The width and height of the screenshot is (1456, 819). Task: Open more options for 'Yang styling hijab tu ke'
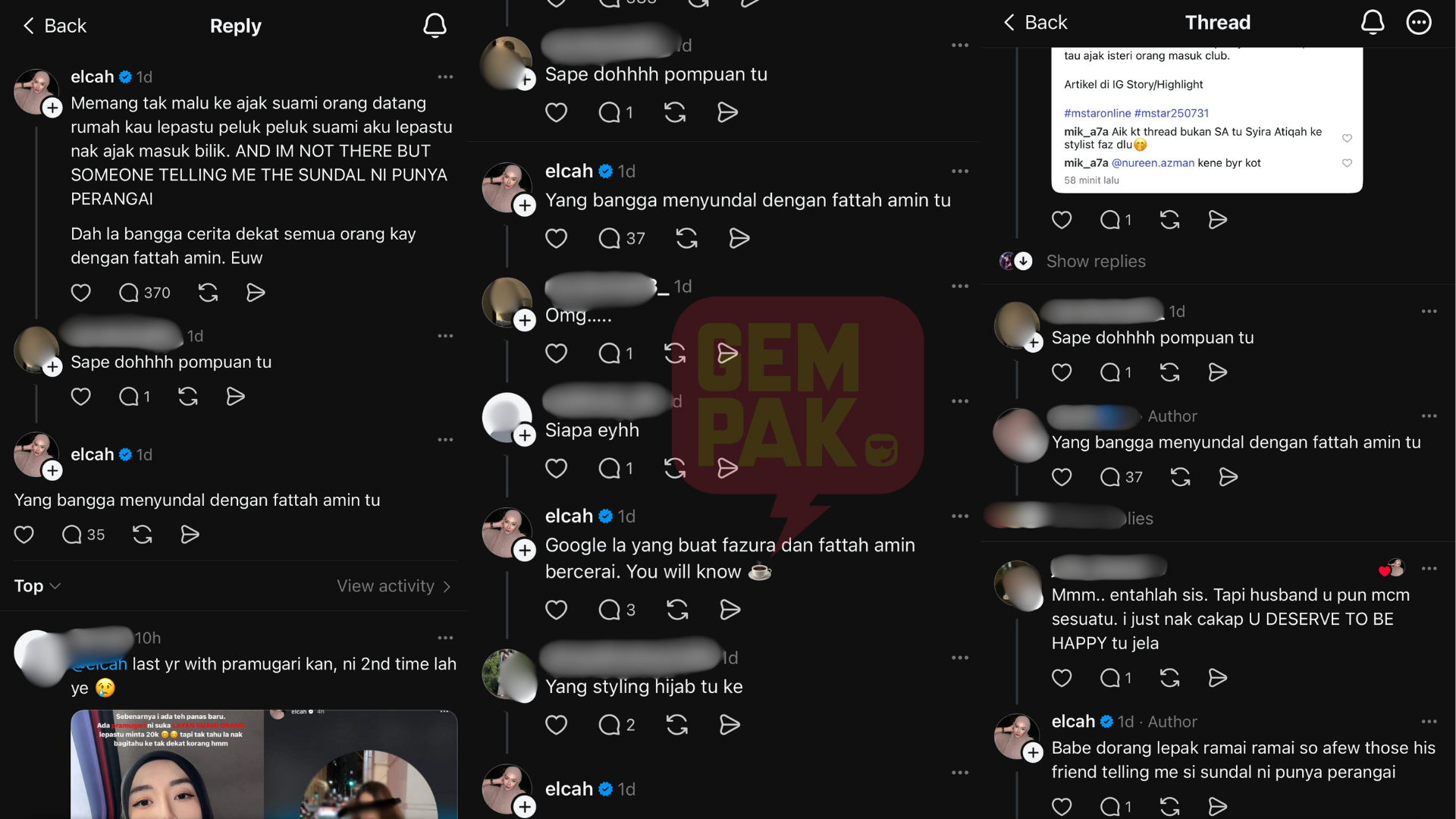[960, 658]
